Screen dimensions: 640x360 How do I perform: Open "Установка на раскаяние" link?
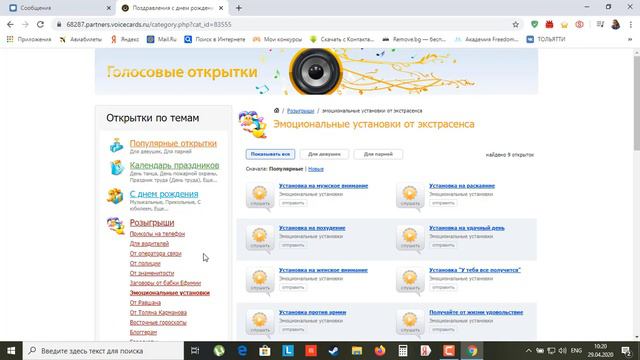pos(462,186)
